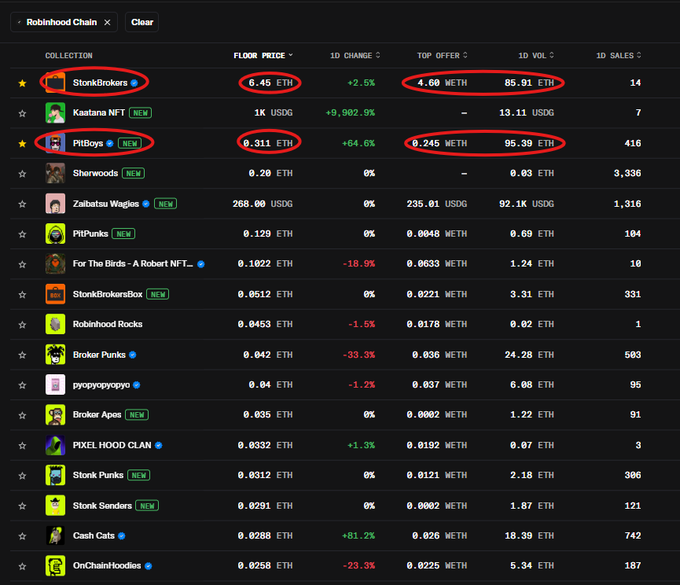Image resolution: width=680 pixels, height=585 pixels.
Task: Open Stonk Punks collection avatar
Action: (56, 475)
